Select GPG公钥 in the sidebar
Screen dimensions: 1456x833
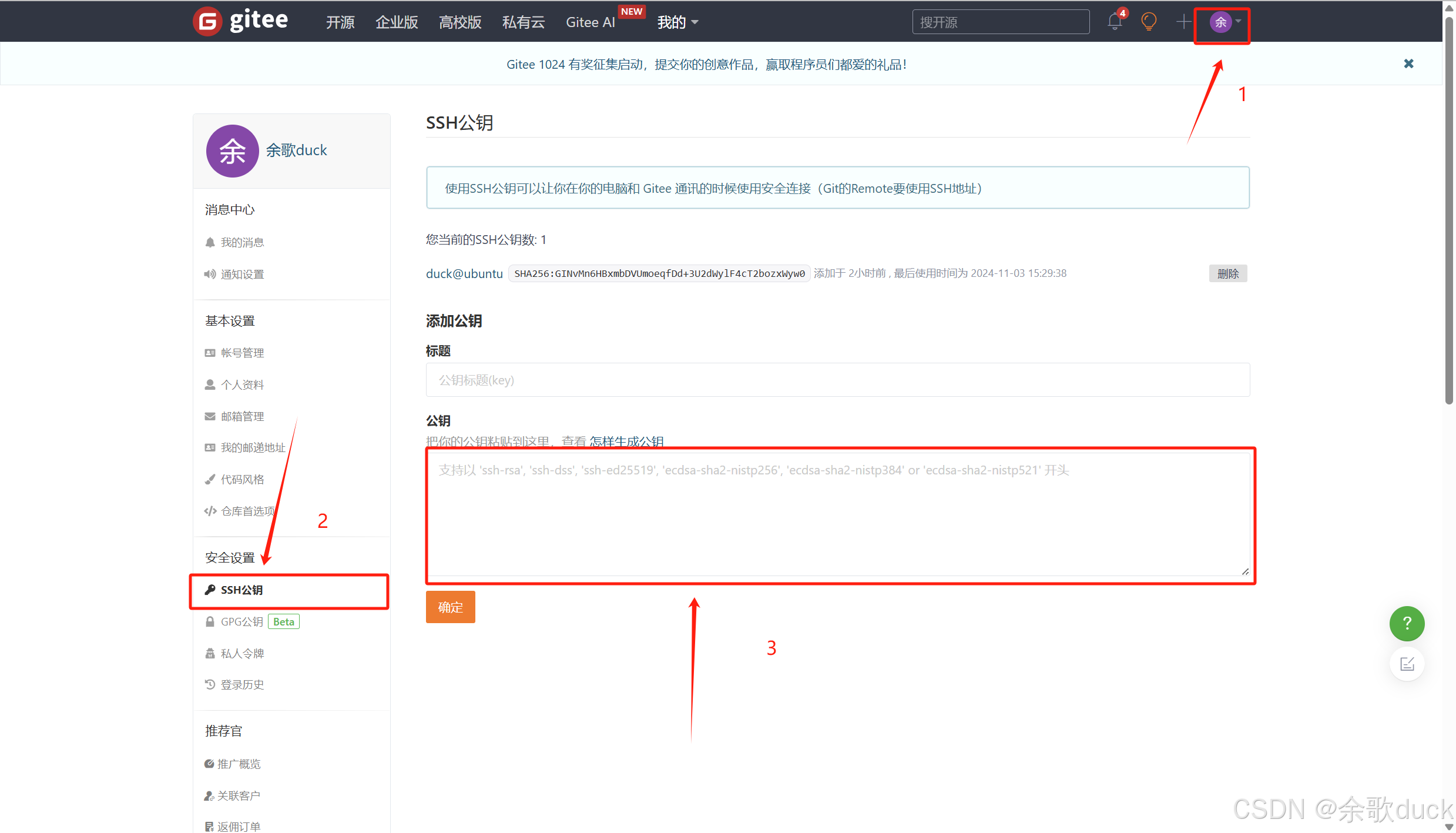(242, 621)
